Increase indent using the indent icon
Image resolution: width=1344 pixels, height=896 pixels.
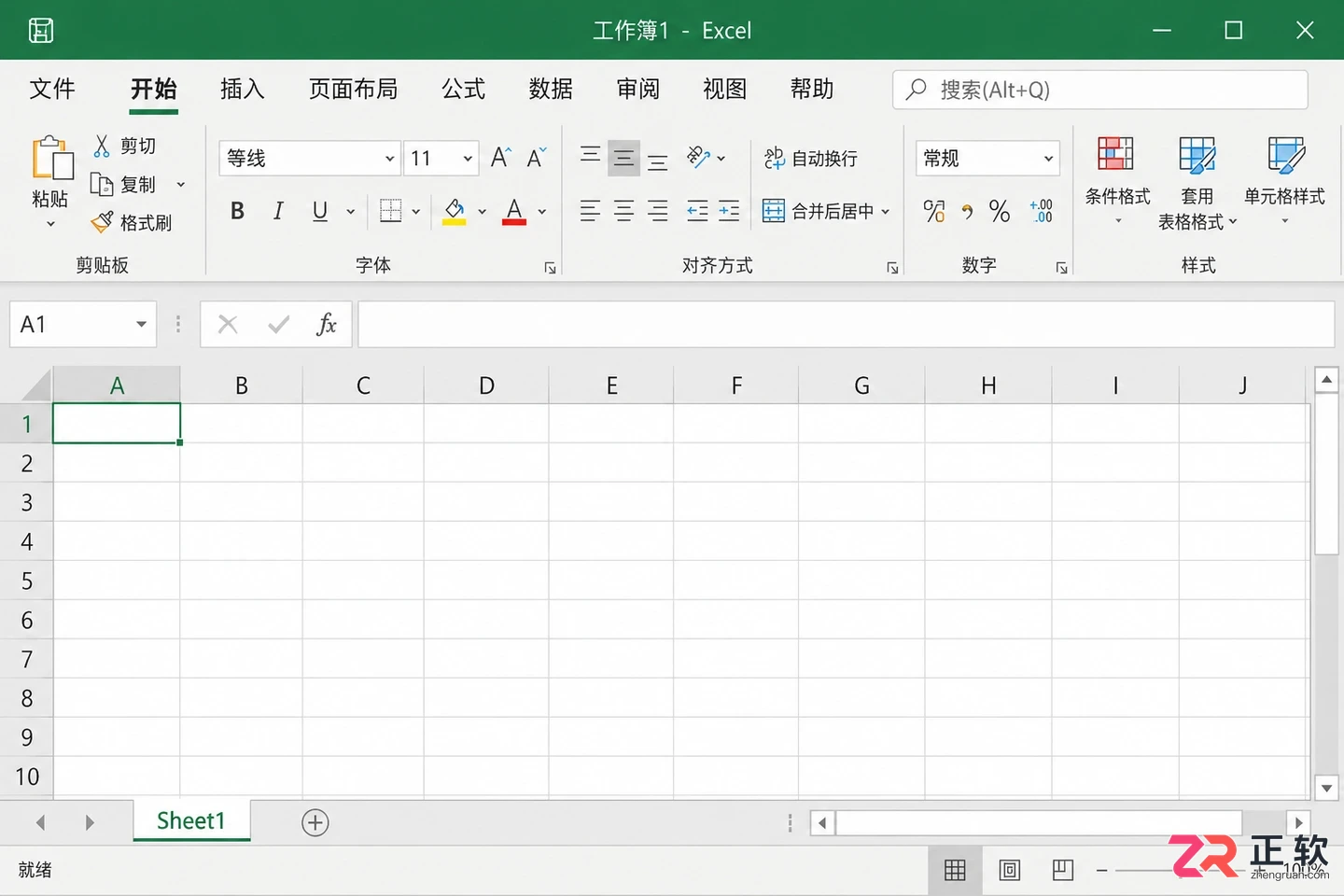coord(729,211)
